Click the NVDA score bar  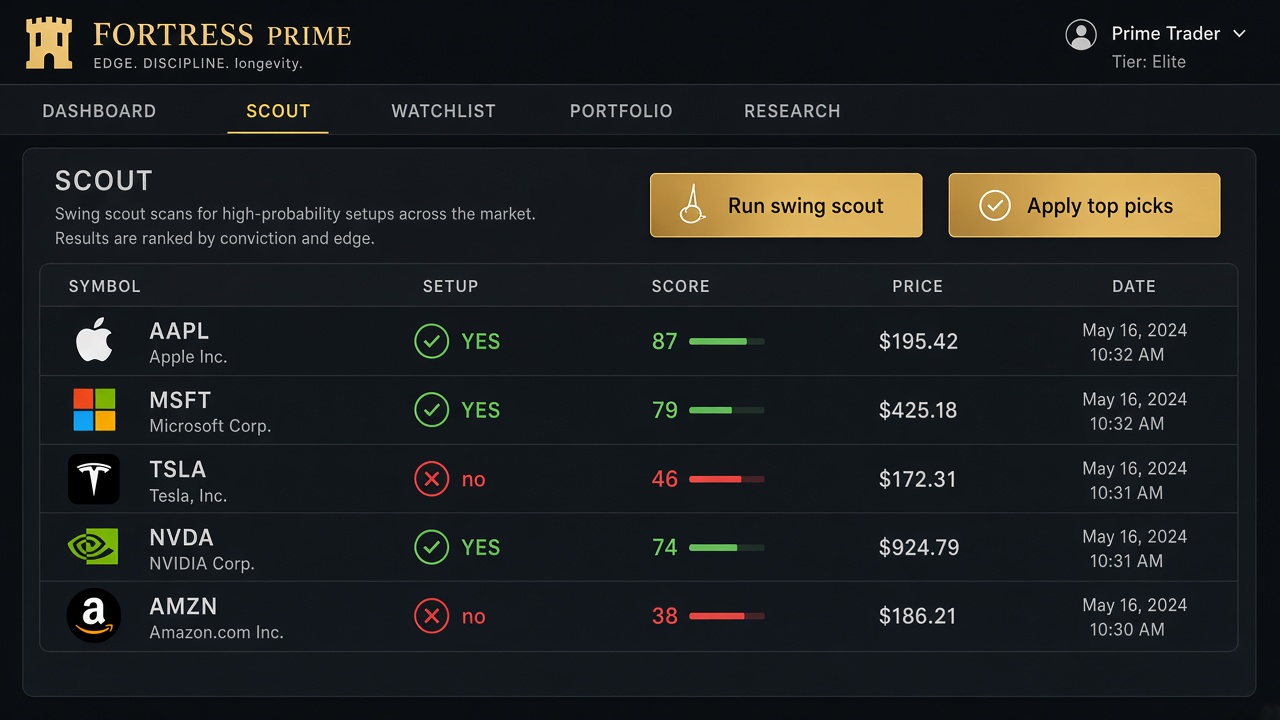coord(727,548)
